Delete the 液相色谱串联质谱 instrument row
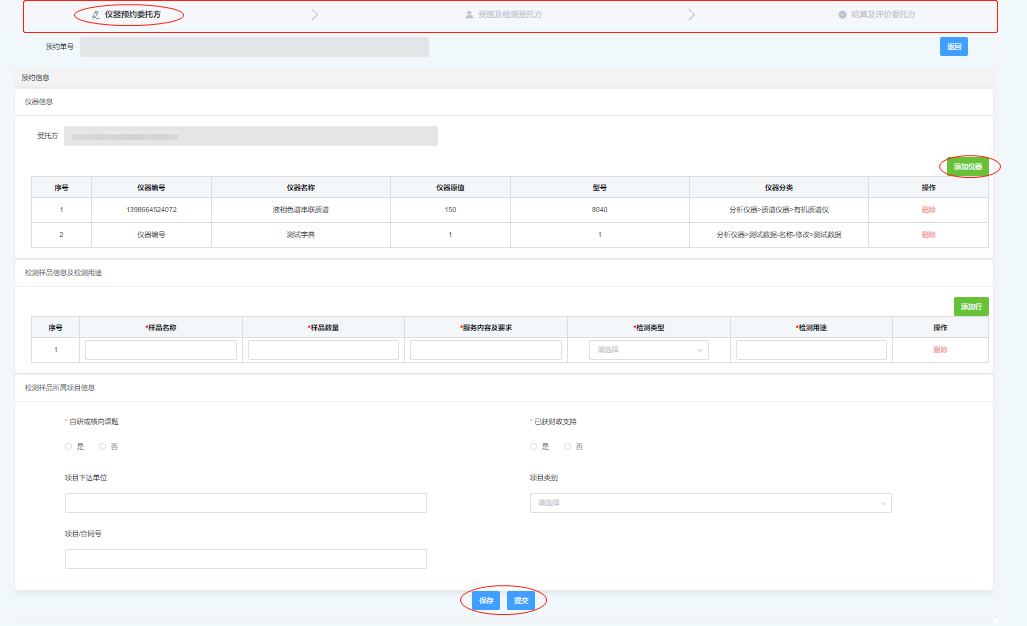 click(928, 210)
